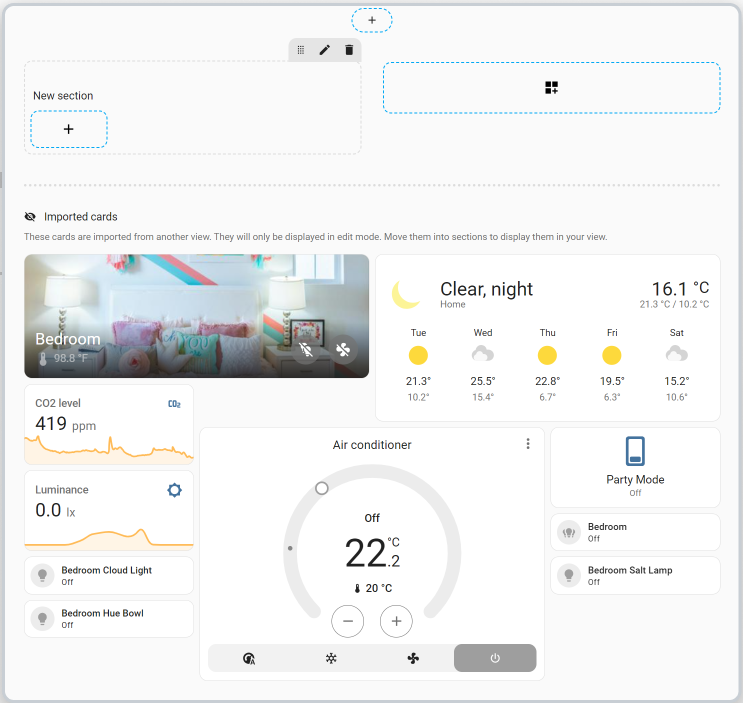Decrease temperature with the minus button

tap(348, 621)
